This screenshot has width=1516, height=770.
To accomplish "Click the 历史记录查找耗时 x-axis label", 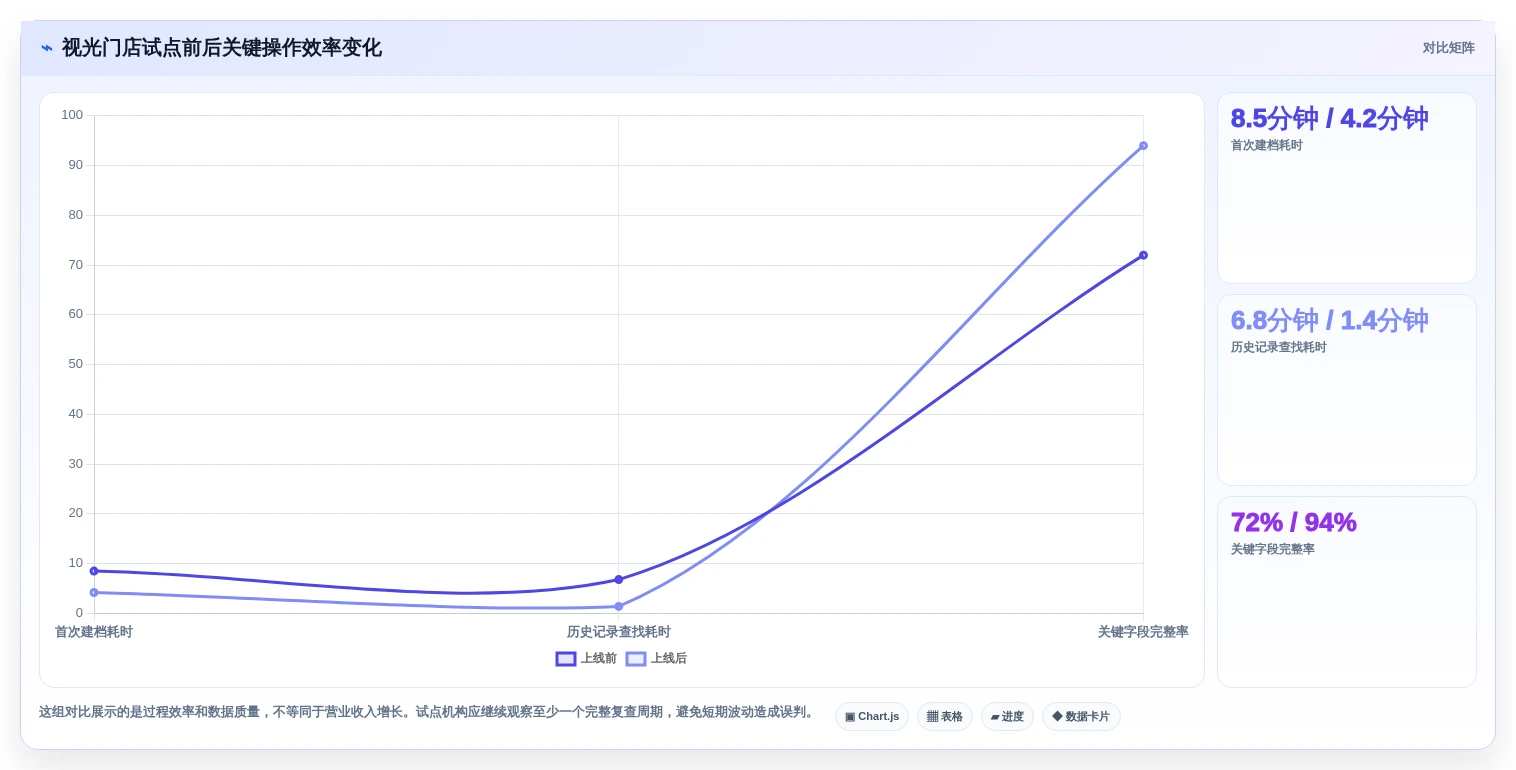I will (x=618, y=632).
